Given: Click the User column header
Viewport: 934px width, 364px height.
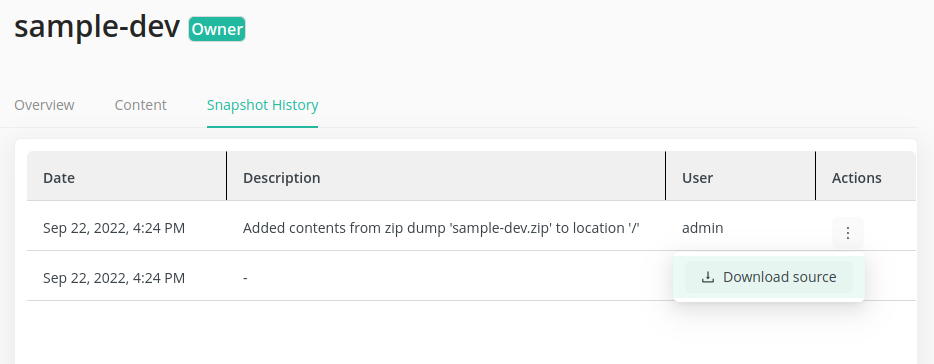Looking at the screenshot, I should pos(698,178).
